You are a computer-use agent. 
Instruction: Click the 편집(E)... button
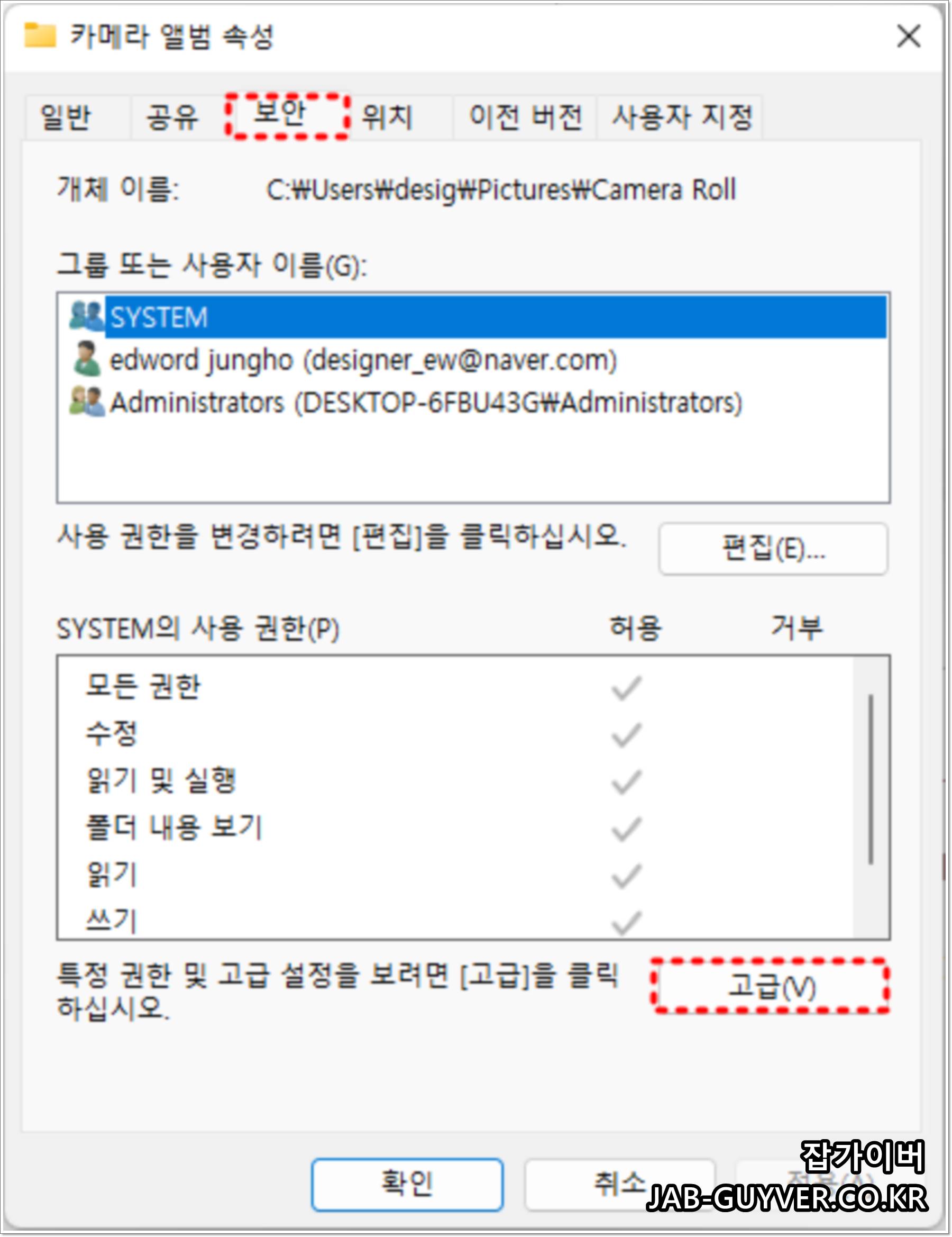[x=773, y=548]
